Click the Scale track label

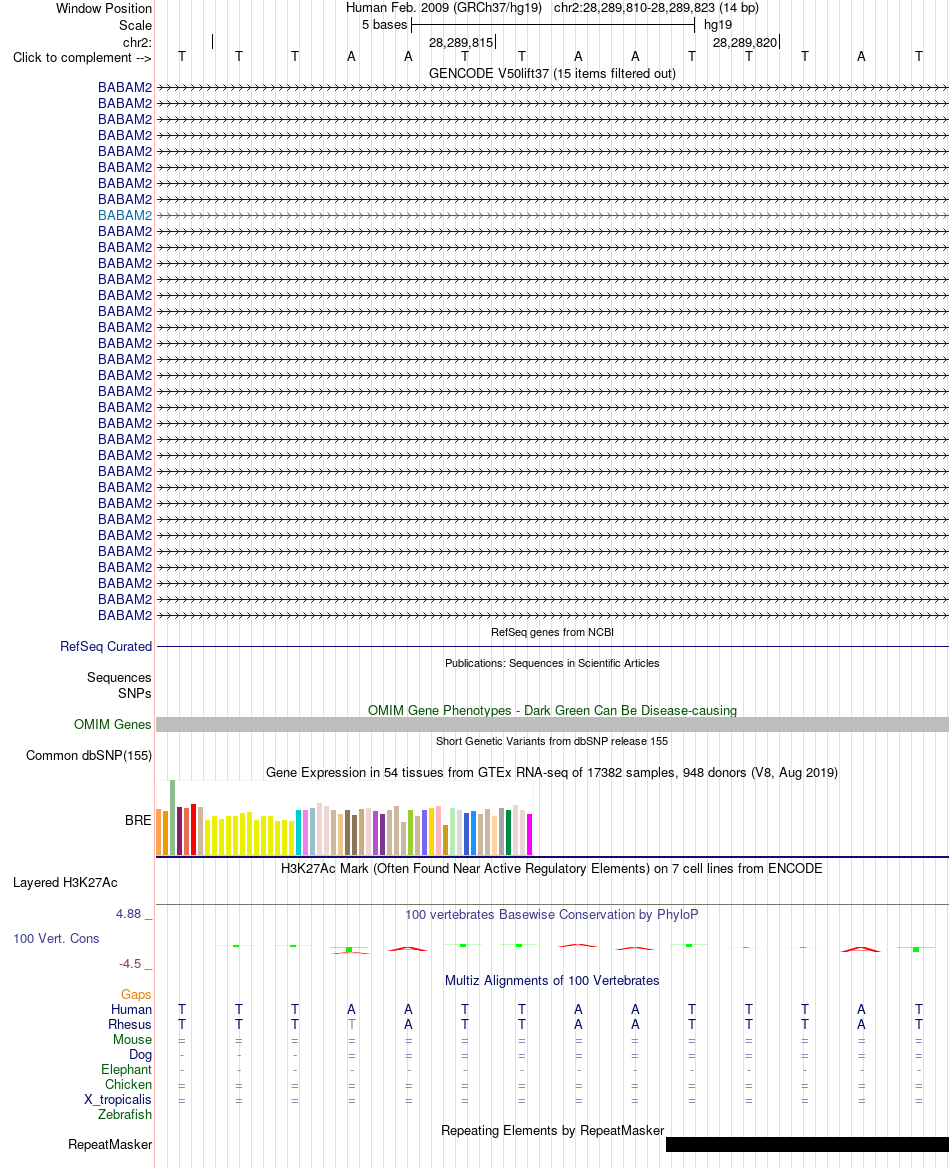(x=135, y=25)
